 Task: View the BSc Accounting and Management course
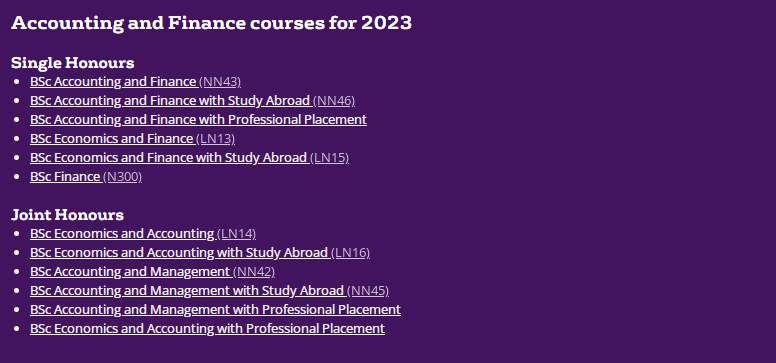(x=130, y=272)
